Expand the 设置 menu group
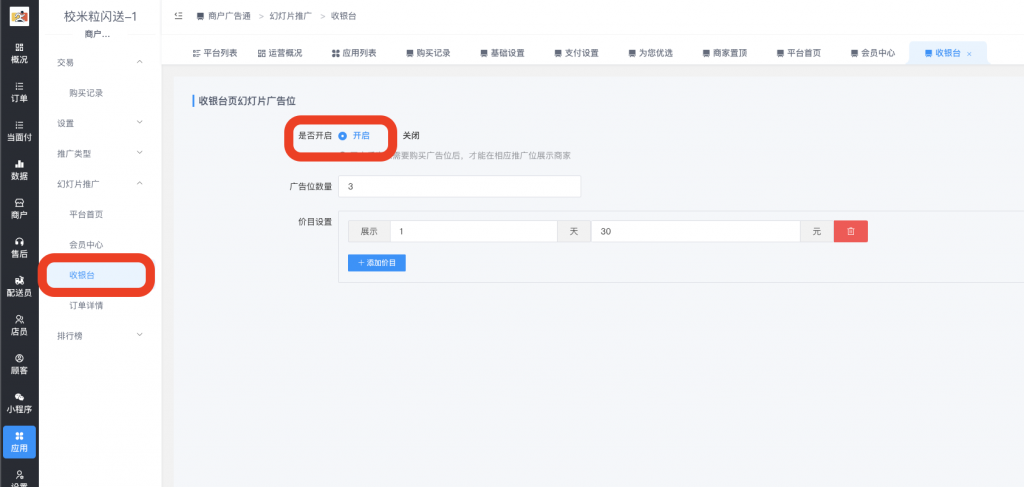The height and width of the screenshot is (487, 1024). (x=100, y=123)
